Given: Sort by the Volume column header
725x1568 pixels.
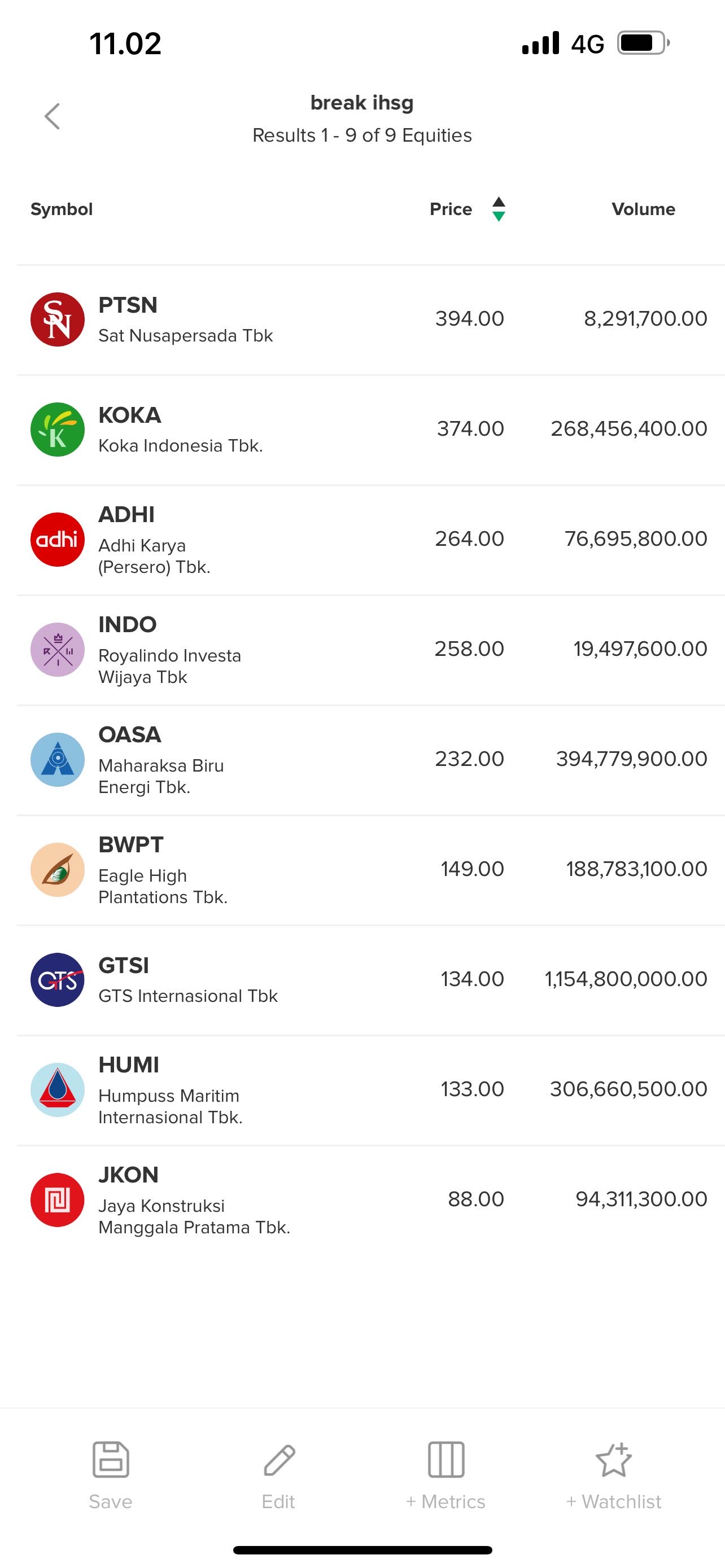Looking at the screenshot, I should pyautogui.click(x=643, y=209).
